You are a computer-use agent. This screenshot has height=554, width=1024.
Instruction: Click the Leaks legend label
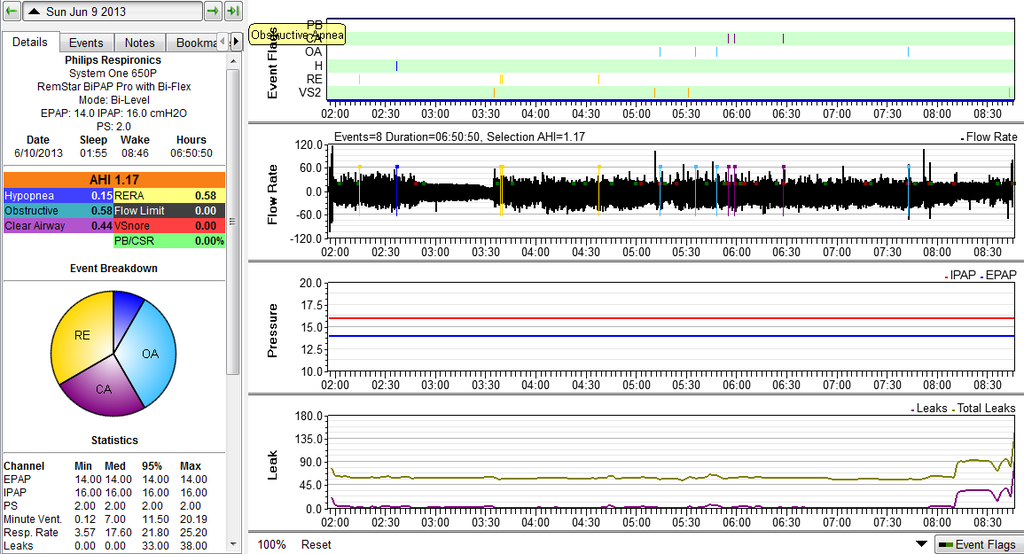[x=931, y=408]
